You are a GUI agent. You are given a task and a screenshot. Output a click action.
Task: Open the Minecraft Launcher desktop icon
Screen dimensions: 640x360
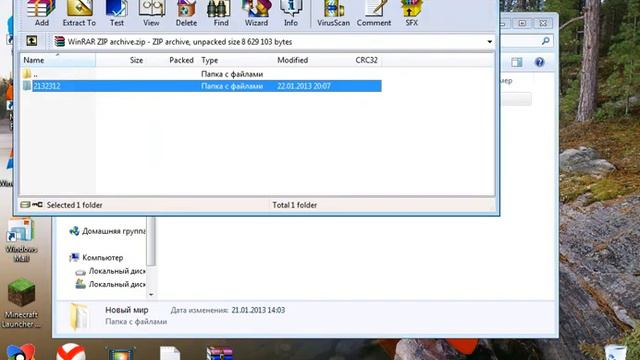(21, 303)
